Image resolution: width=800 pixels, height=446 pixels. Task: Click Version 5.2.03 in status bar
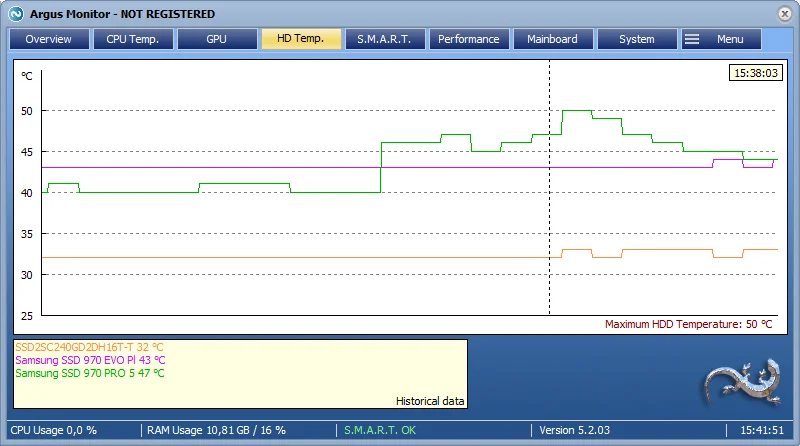[x=574, y=430]
